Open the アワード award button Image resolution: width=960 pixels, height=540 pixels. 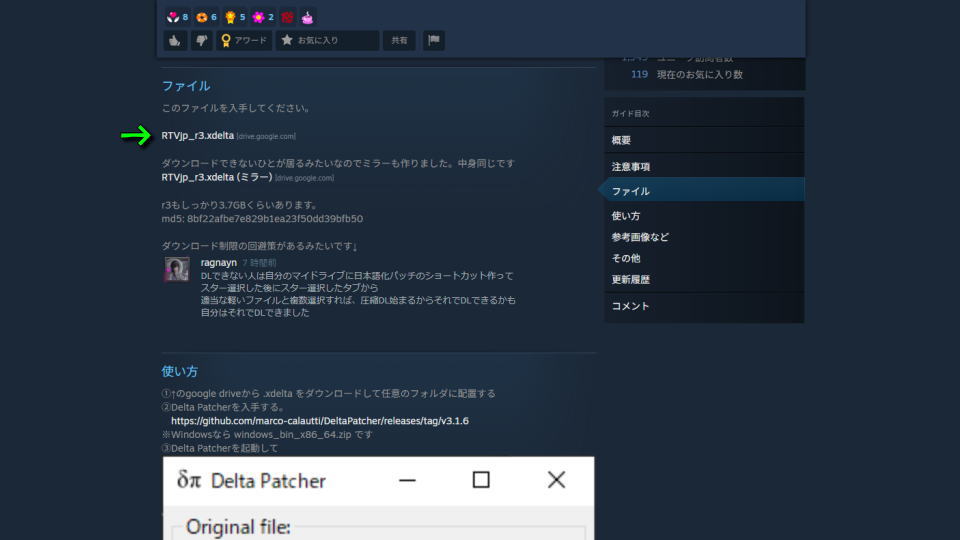pos(244,40)
